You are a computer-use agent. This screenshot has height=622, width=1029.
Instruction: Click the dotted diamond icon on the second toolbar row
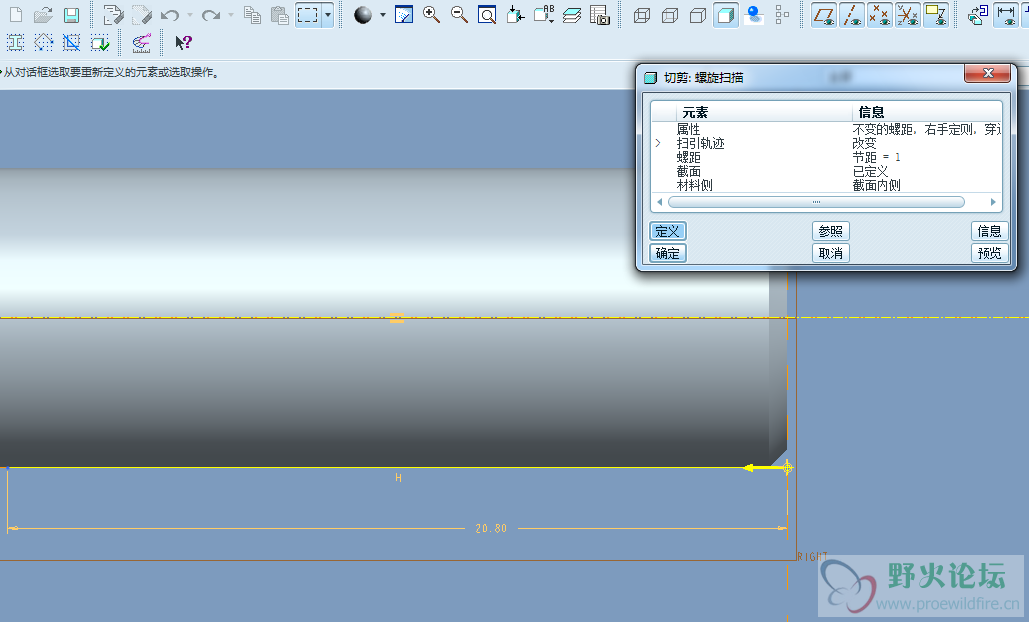tap(43, 43)
